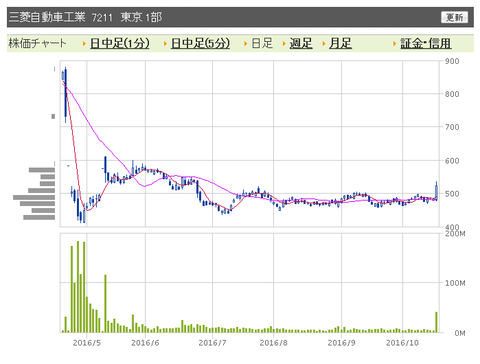The height and width of the screenshot is (364, 480).
Task: Click the 2016/9 date axis label
Action: coord(341,343)
